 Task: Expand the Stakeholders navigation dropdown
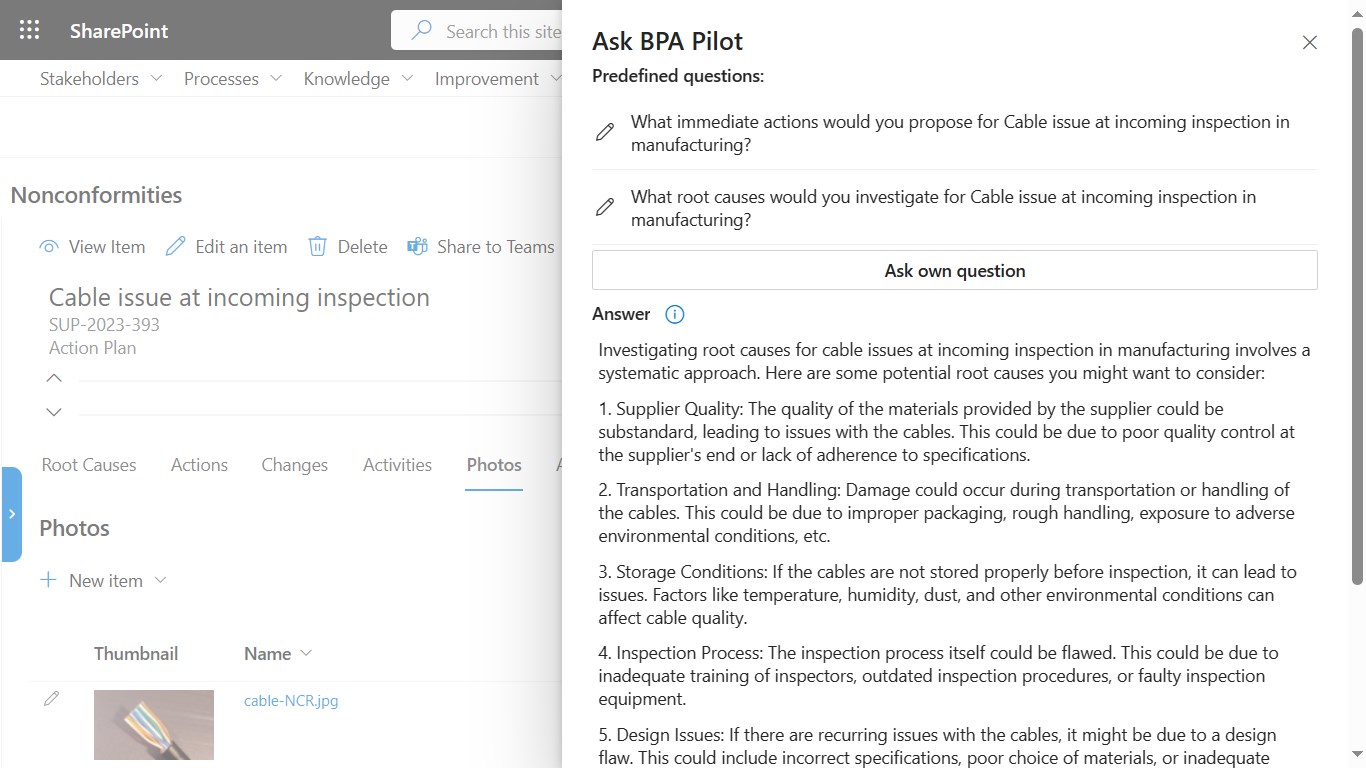[x=156, y=79]
